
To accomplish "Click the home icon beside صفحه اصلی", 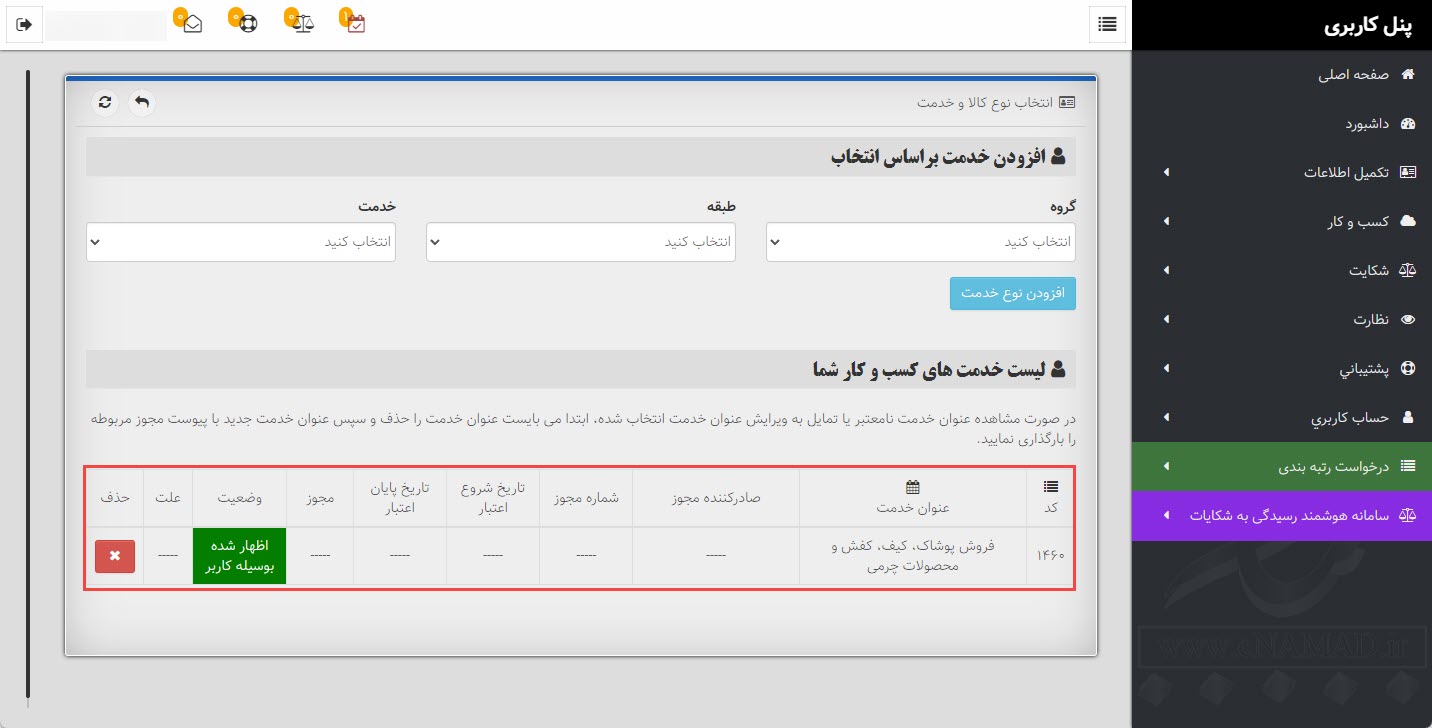I will click(1409, 75).
